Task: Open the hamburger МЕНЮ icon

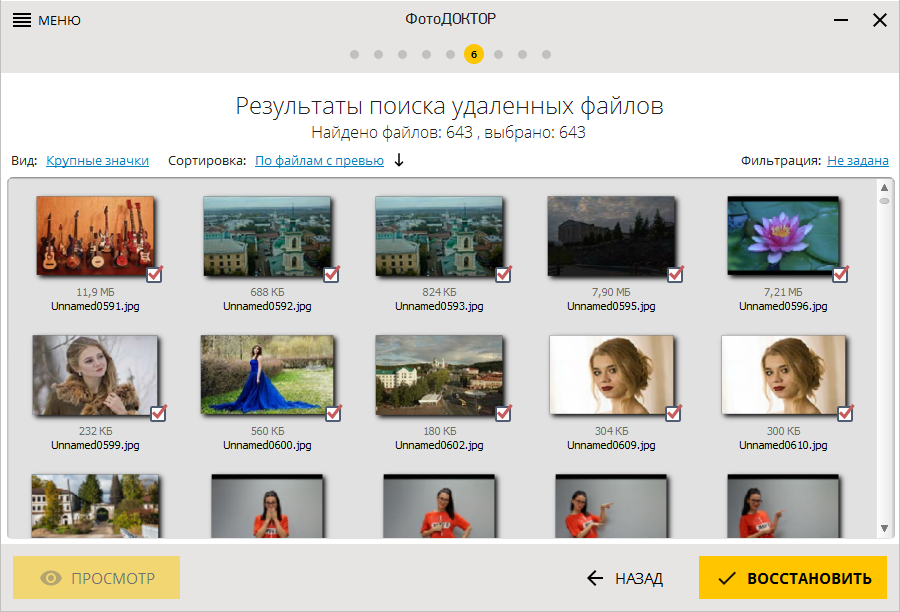Action: tap(21, 20)
